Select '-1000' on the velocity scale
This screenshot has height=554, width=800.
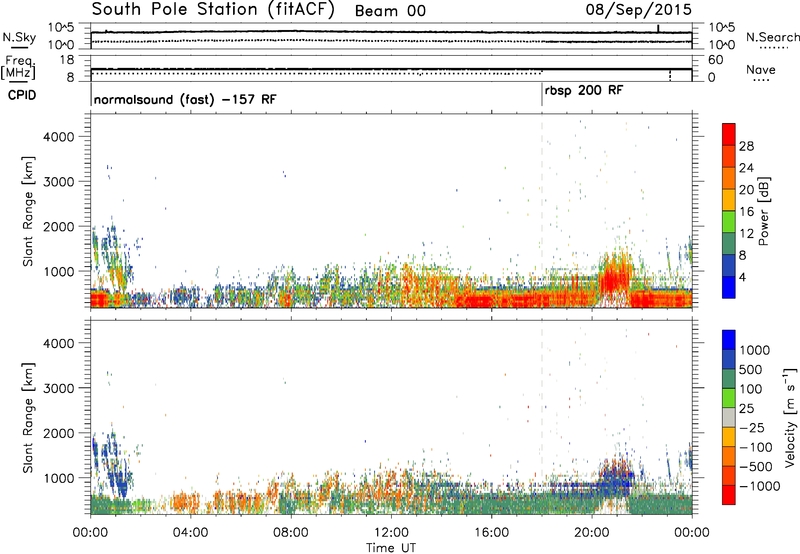click(759, 486)
